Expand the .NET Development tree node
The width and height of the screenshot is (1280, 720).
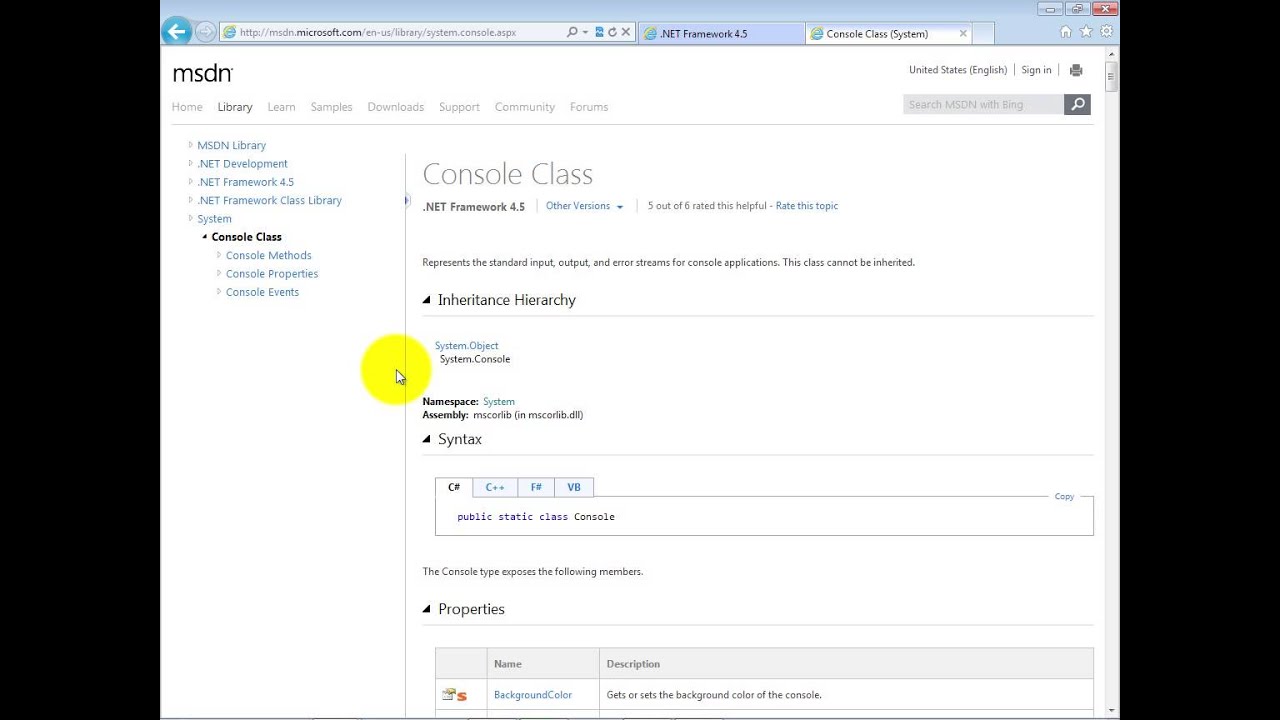190,163
